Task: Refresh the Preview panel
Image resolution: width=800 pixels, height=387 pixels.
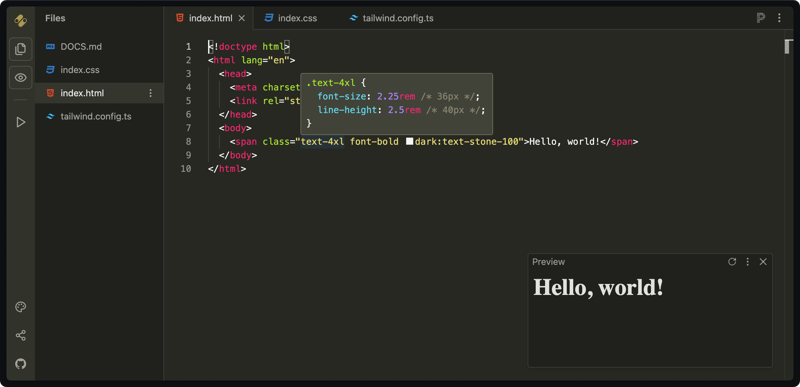Action: (x=732, y=262)
